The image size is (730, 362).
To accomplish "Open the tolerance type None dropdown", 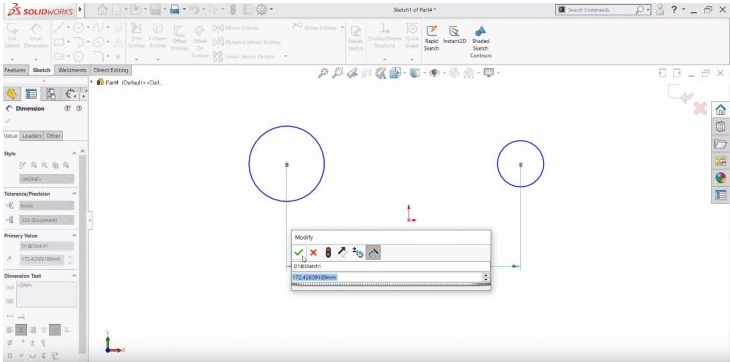I will point(47,206).
